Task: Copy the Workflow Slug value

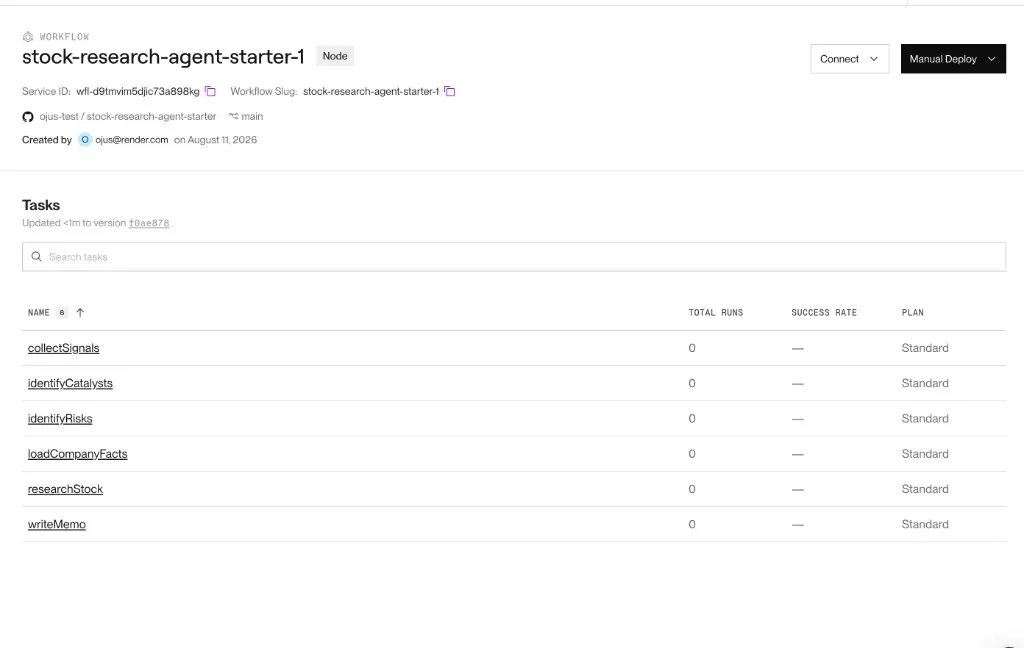Action: pos(450,91)
